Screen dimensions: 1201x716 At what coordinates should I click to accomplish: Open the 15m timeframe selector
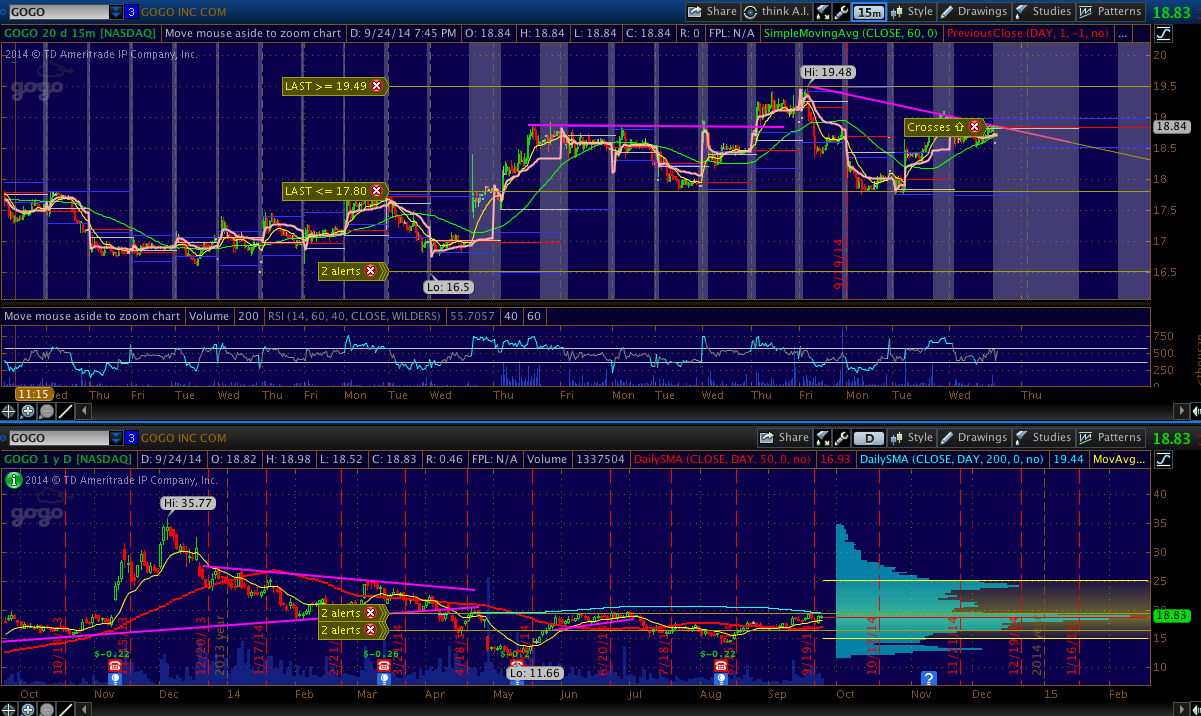[870, 12]
